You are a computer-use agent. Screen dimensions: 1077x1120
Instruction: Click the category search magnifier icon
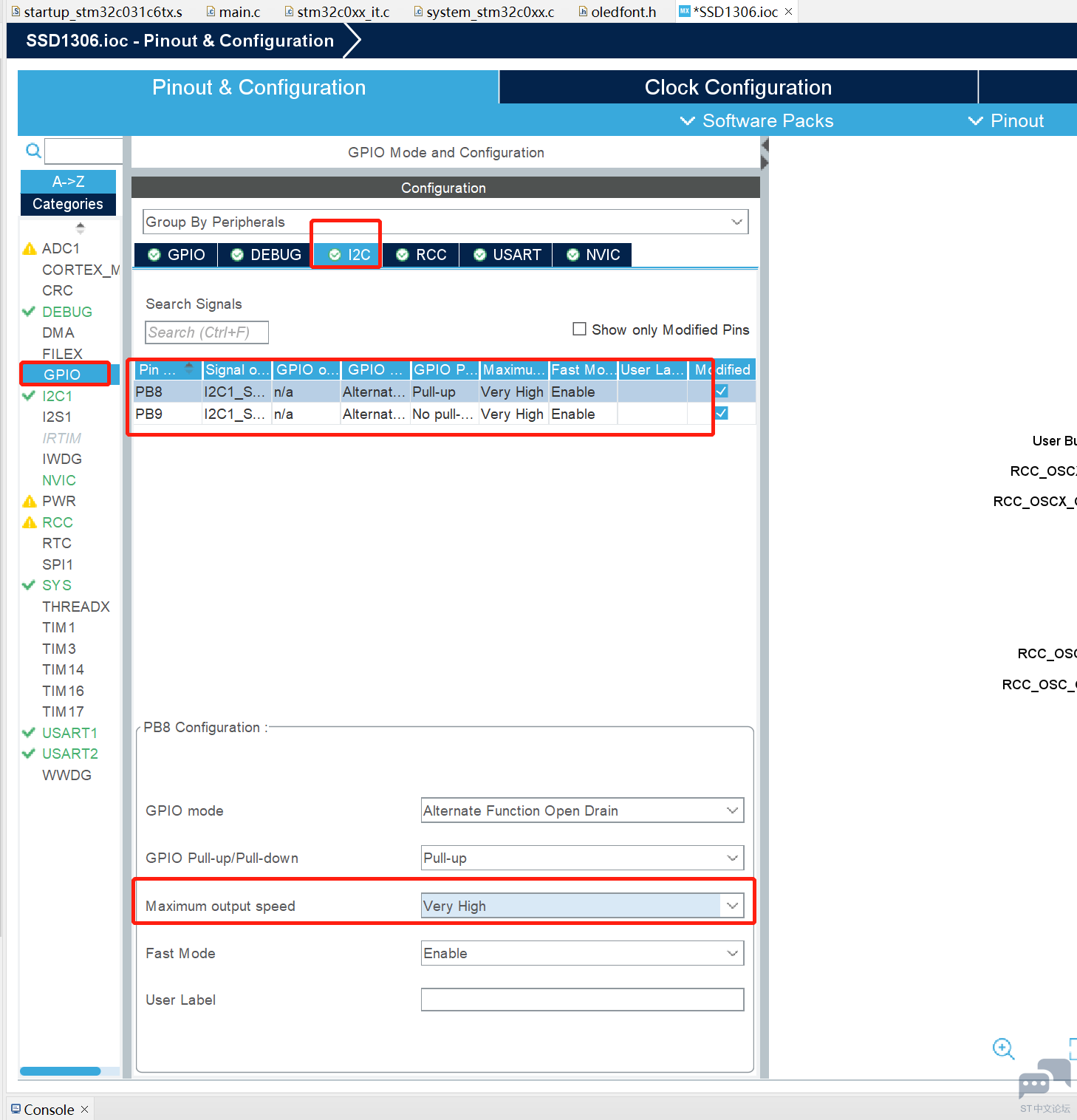point(33,151)
